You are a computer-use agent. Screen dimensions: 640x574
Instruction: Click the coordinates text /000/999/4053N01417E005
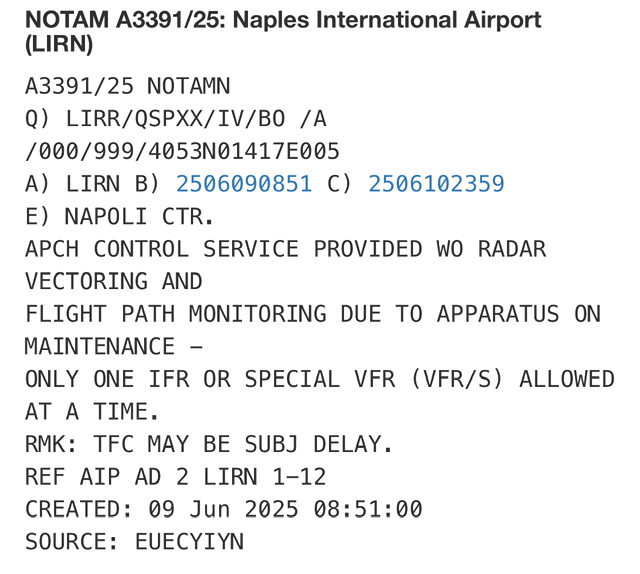pos(182,152)
